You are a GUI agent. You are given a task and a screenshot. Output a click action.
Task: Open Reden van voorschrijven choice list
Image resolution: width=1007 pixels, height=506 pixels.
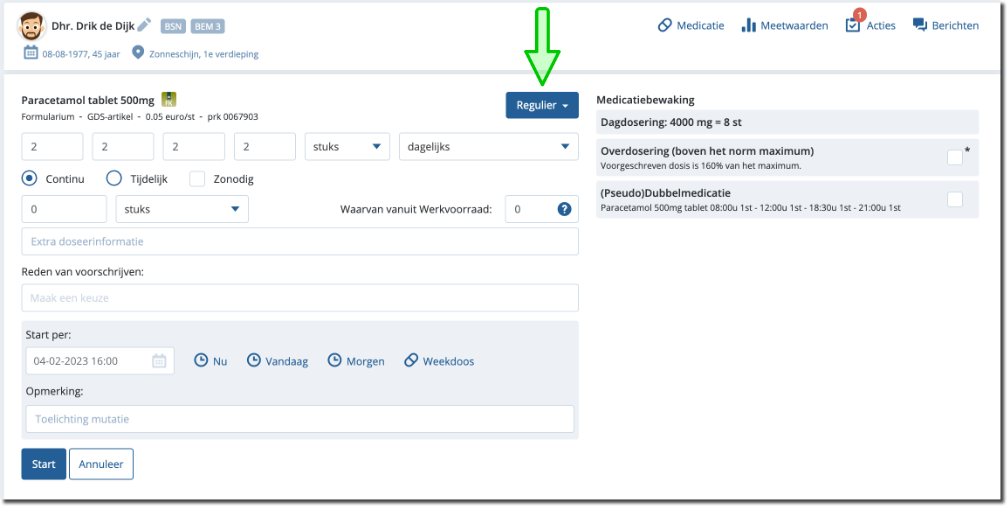pos(299,298)
